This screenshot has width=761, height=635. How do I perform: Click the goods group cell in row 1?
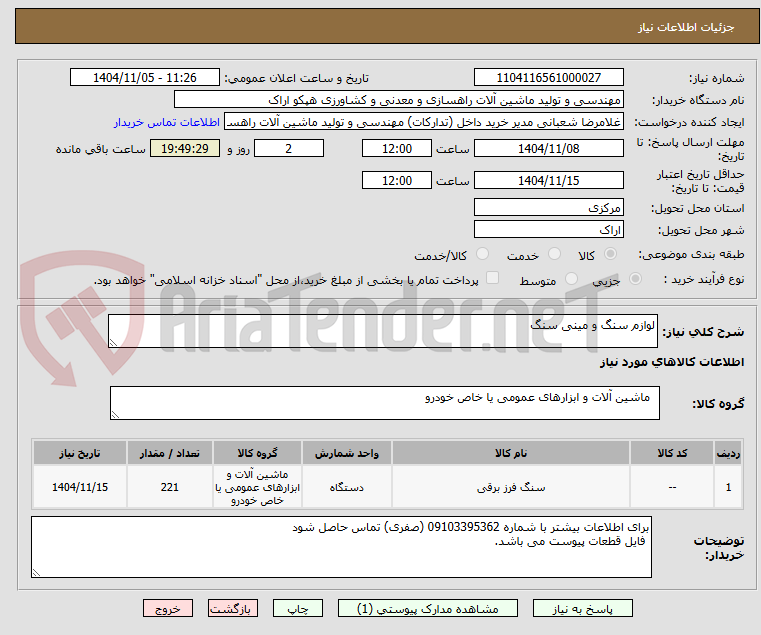point(257,487)
